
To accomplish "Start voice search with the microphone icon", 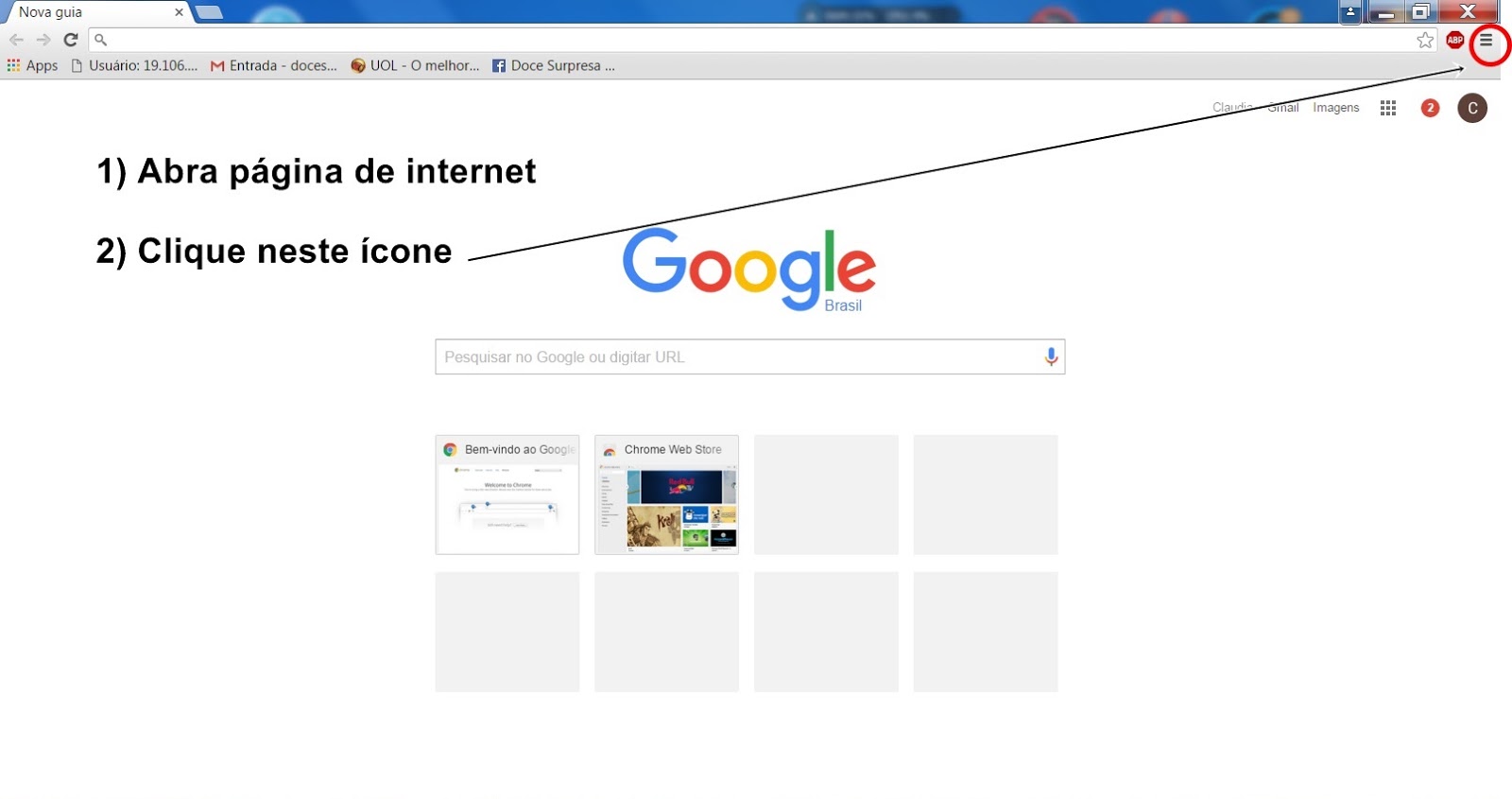I will tap(1051, 356).
